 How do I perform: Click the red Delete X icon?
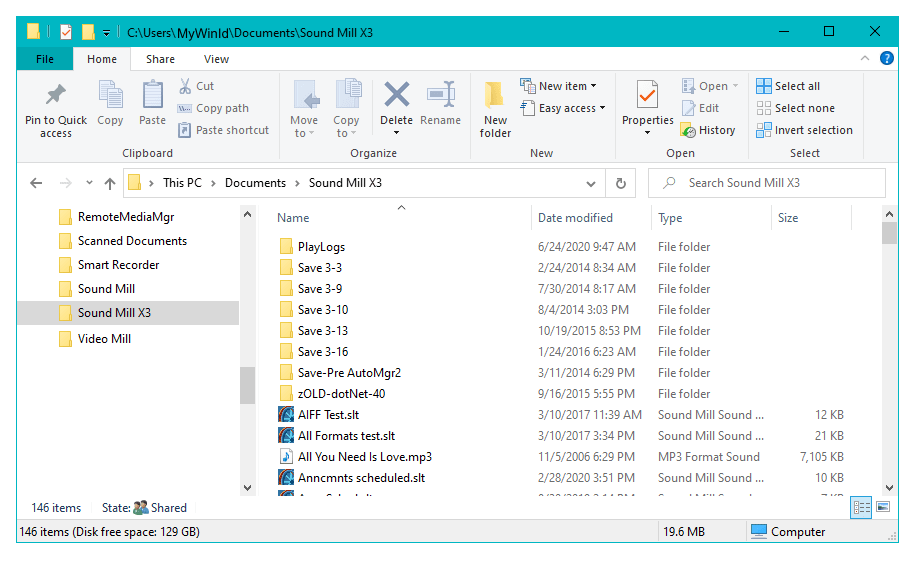tap(396, 94)
